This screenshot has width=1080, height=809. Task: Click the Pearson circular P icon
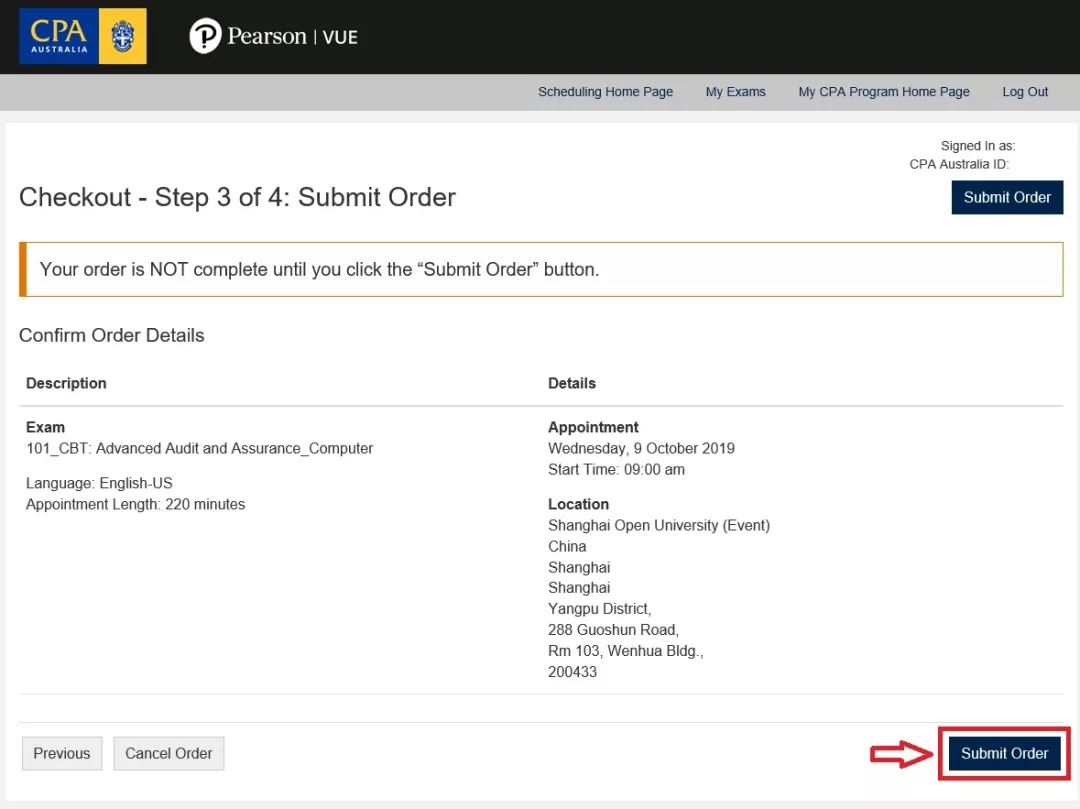[x=205, y=37]
